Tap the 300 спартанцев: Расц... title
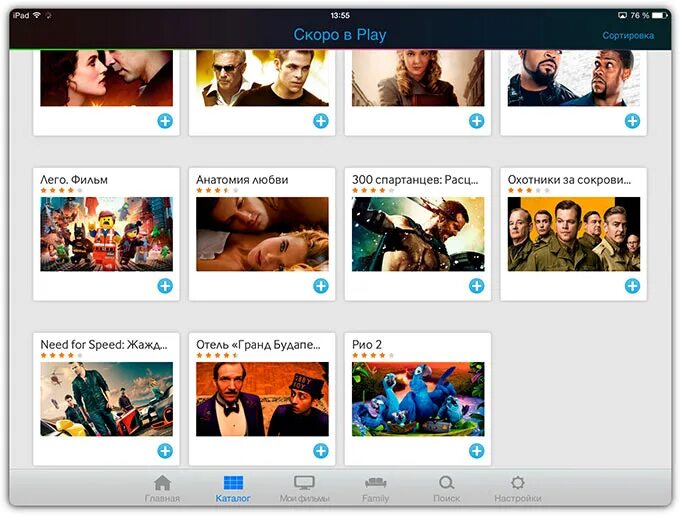 click(x=415, y=179)
